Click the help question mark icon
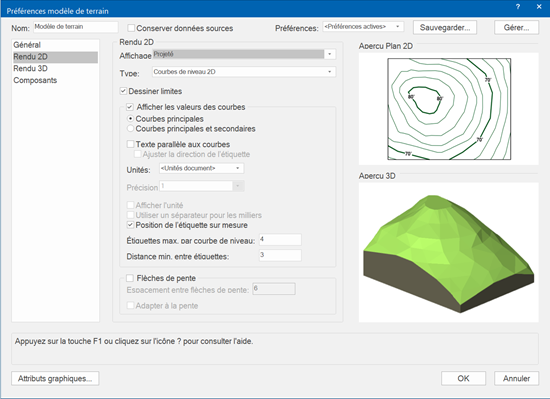The height and width of the screenshot is (399, 550). (x=518, y=7)
